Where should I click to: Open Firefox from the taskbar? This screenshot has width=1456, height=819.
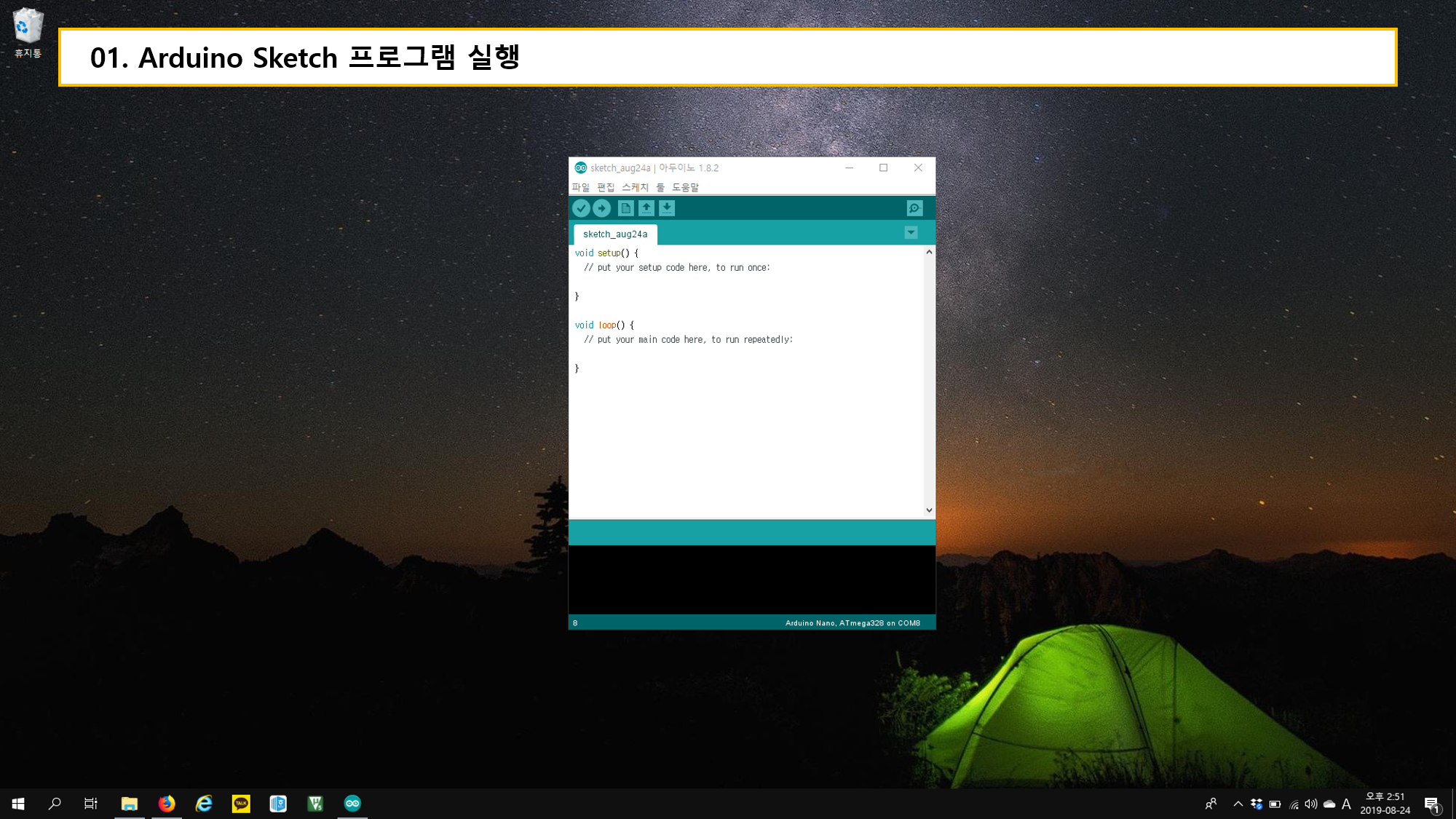point(167,803)
